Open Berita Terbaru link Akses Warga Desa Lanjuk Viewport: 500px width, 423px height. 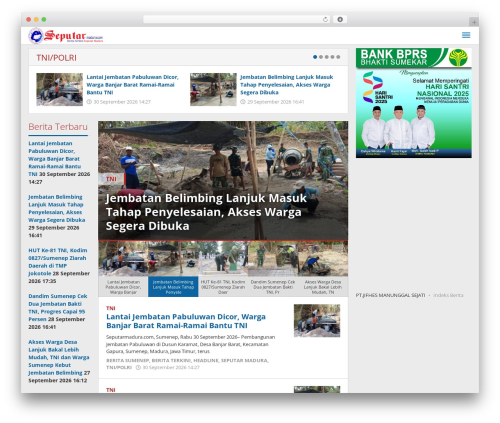point(59,357)
